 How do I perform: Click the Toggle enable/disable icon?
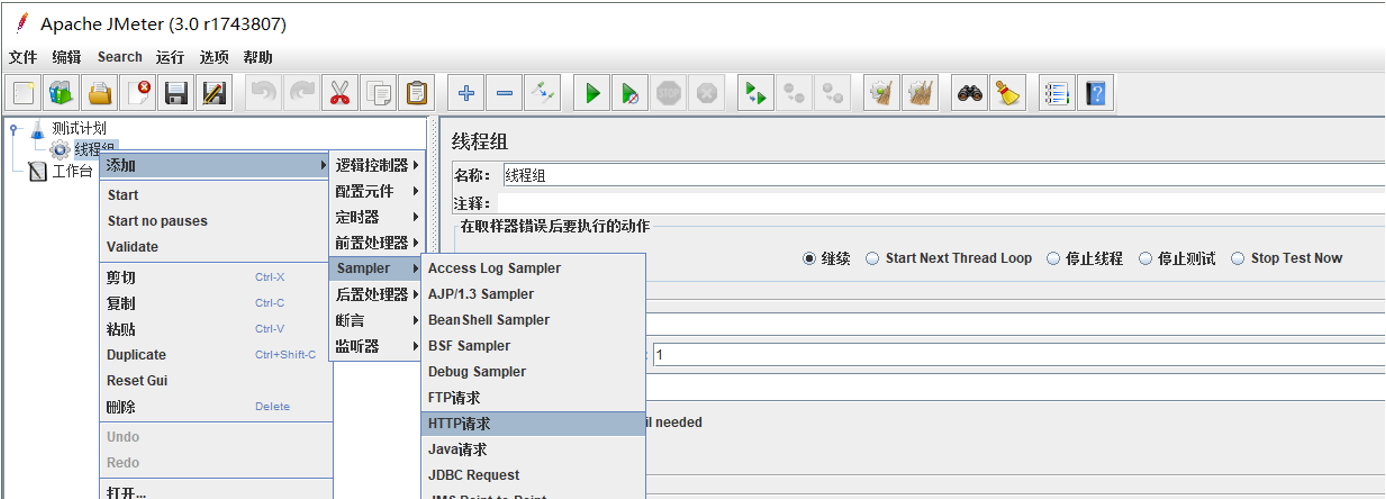tap(542, 94)
